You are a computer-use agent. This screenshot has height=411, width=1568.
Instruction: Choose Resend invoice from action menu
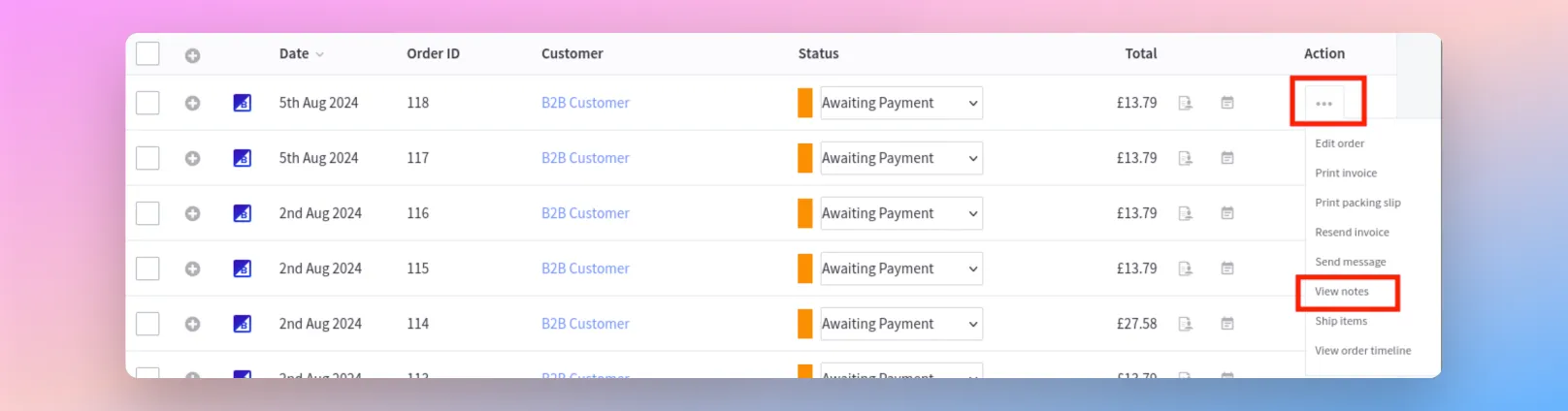point(1352,233)
